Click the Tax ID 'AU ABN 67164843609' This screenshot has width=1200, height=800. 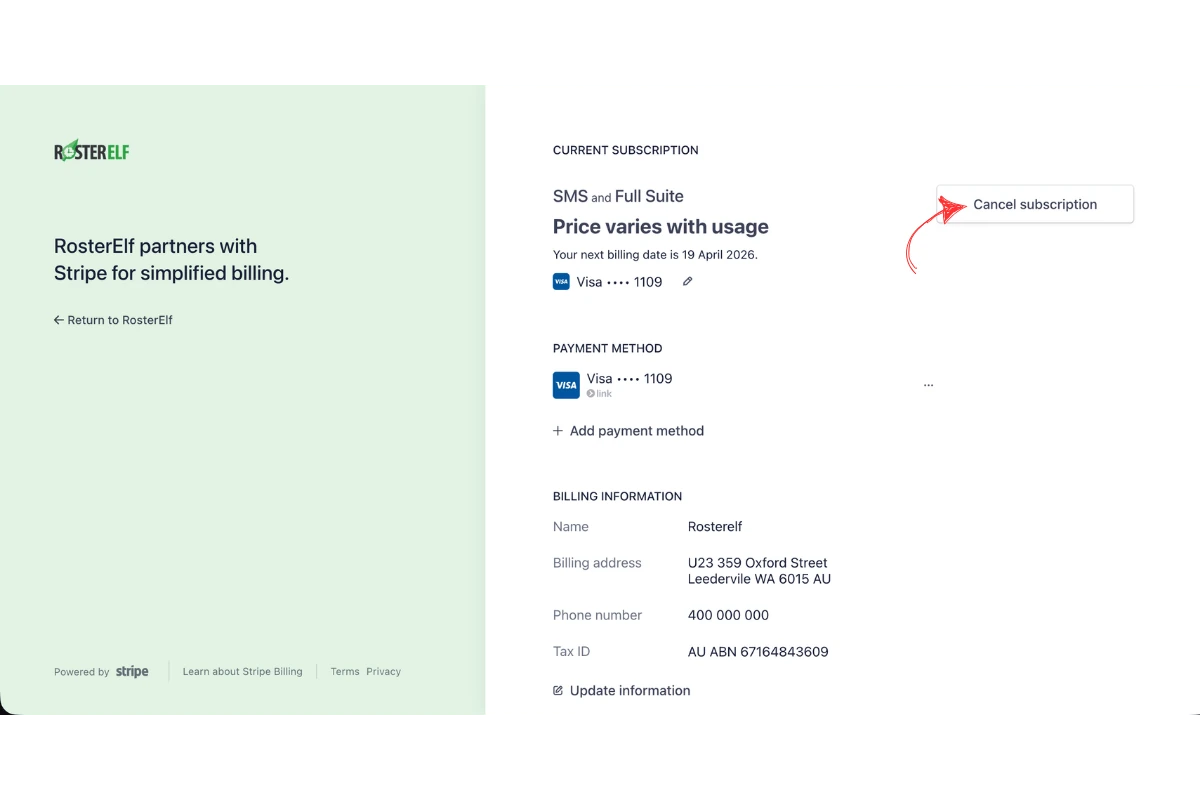point(758,652)
